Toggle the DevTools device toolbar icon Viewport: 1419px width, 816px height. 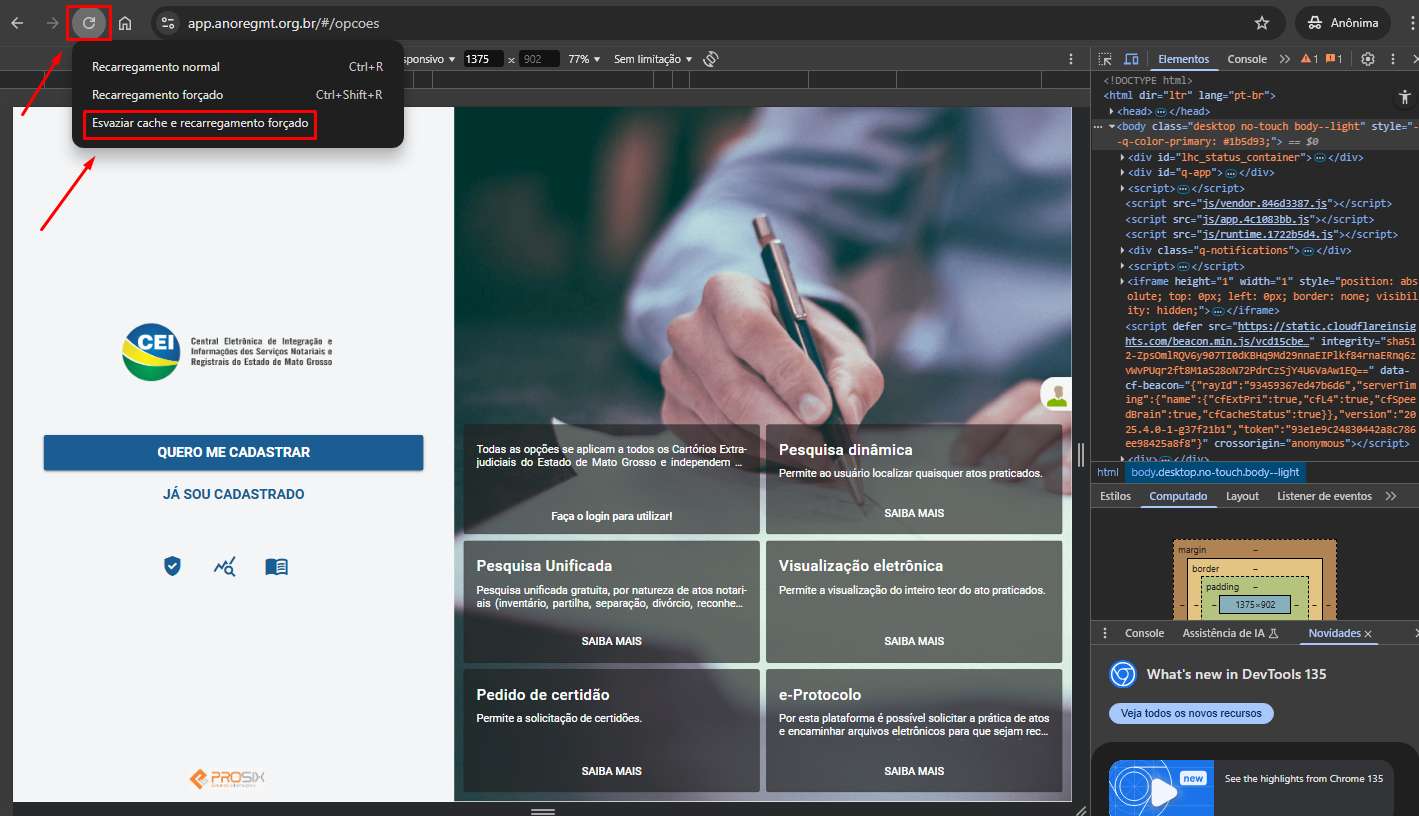[x=1131, y=59]
